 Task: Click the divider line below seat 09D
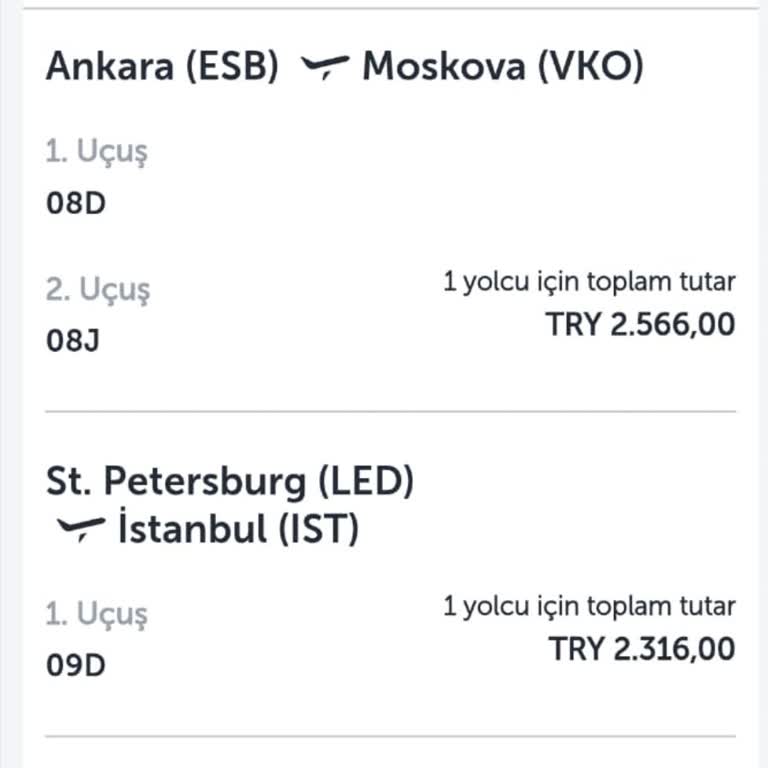(x=391, y=737)
